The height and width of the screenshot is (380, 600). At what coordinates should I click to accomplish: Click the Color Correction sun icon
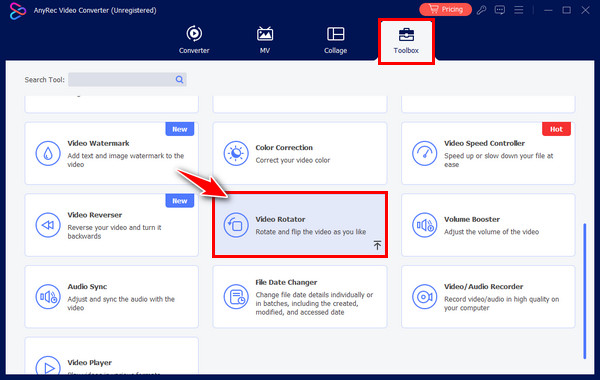pyautogui.click(x=236, y=153)
